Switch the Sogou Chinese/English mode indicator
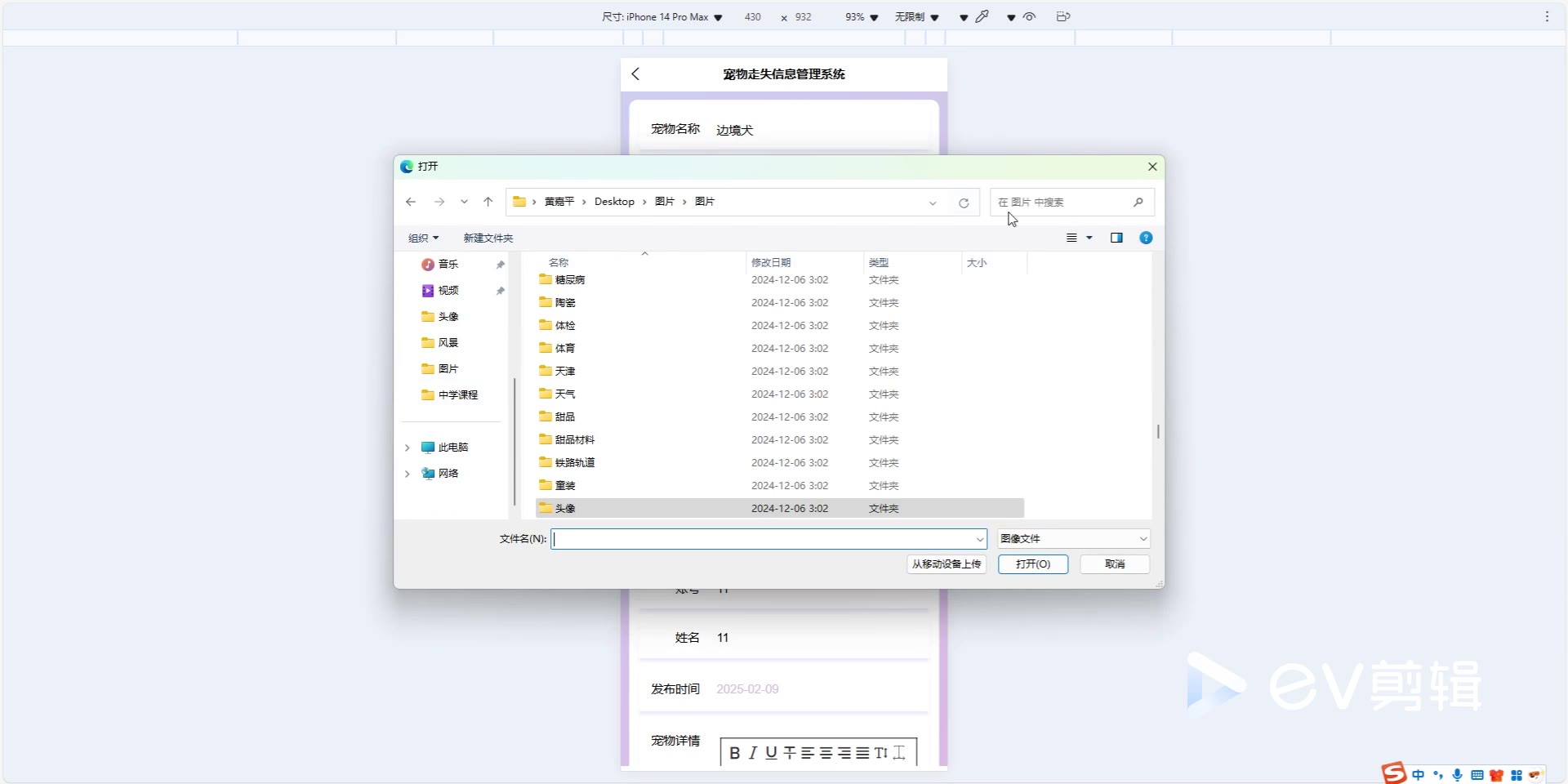This screenshot has height=784, width=1568. [x=1418, y=775]
